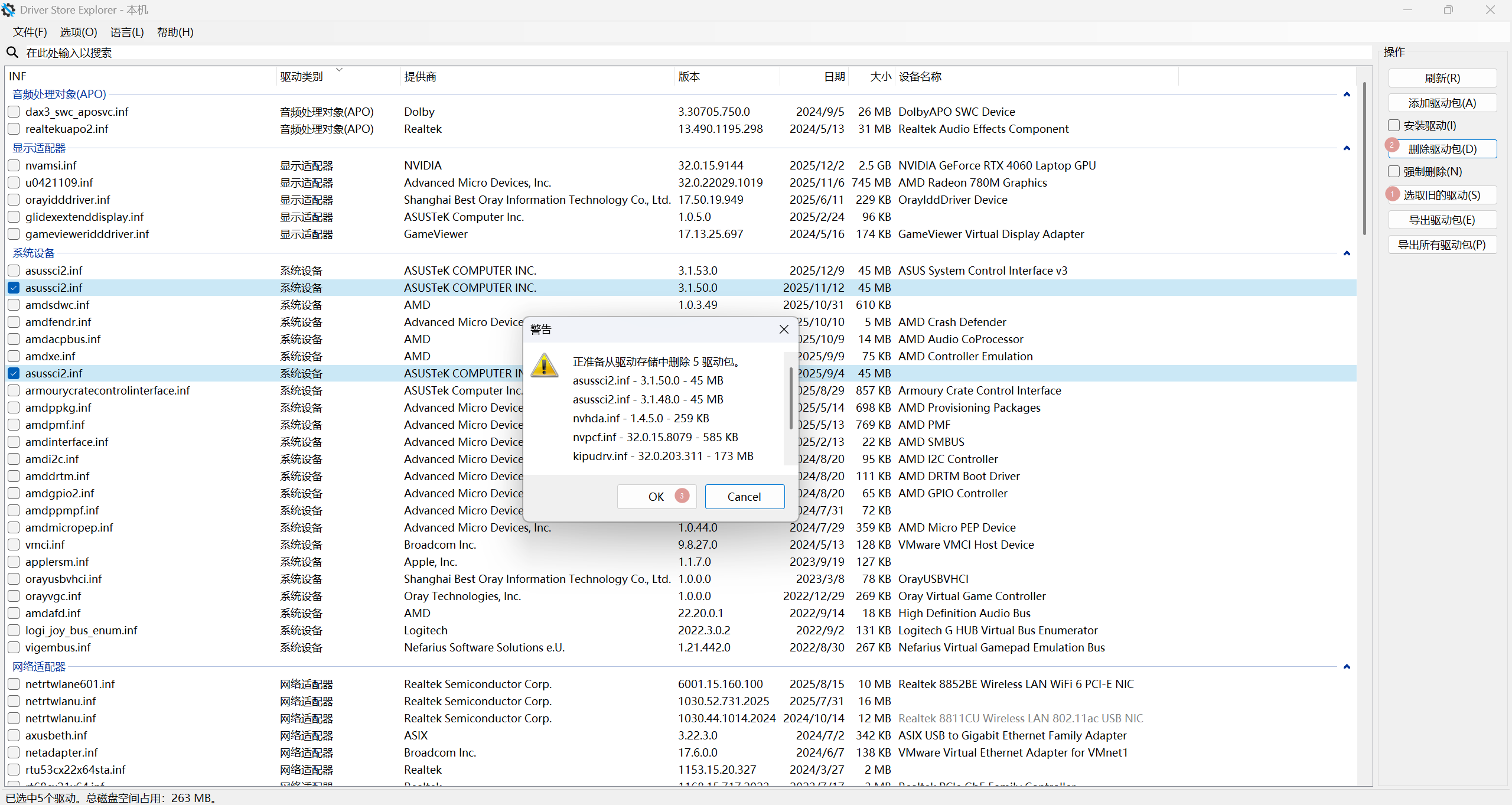Collapse the 系统设备 group
Screen dimensions: 1512x805
(1347, 253)
